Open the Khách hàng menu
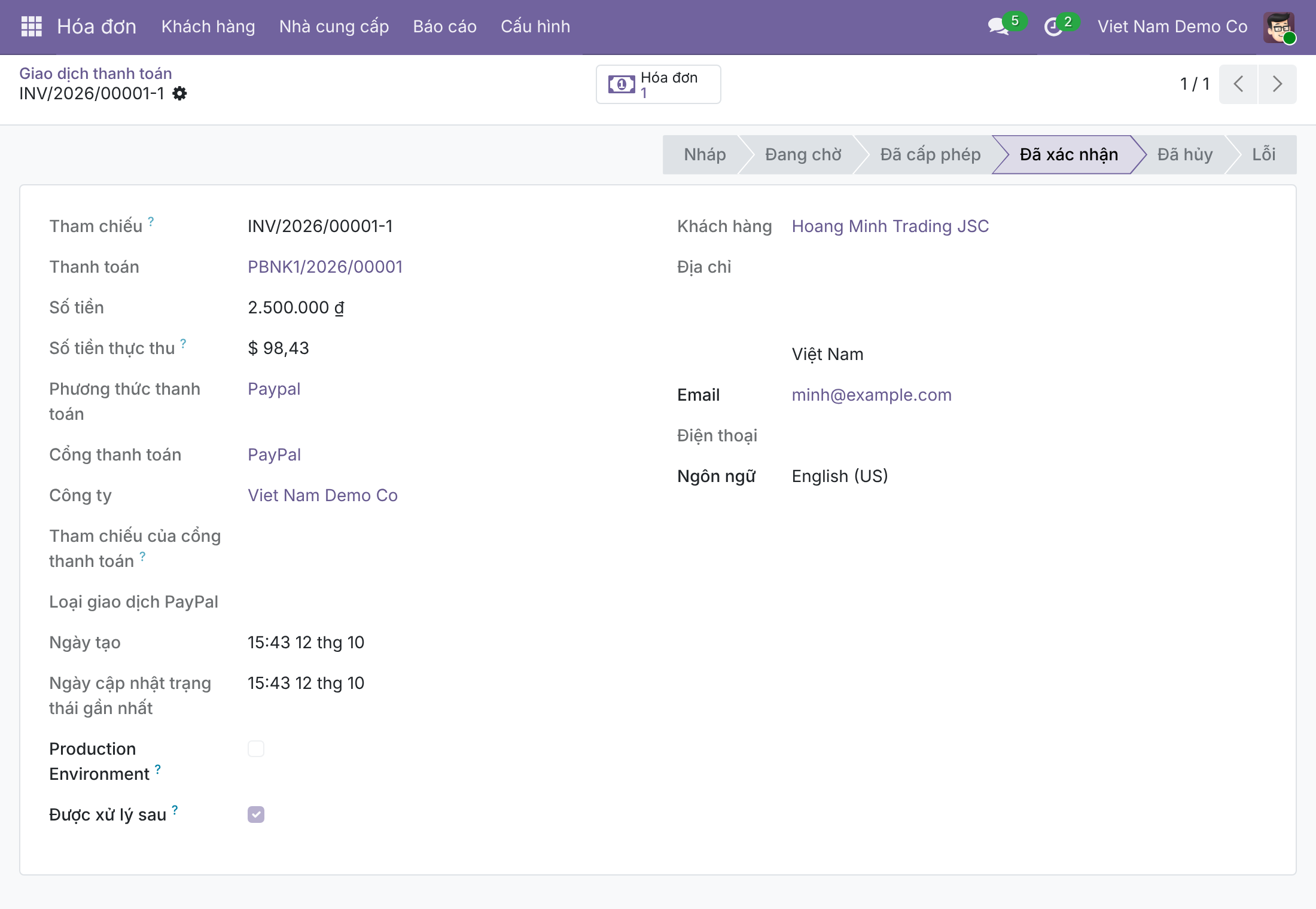 [208, 26]
